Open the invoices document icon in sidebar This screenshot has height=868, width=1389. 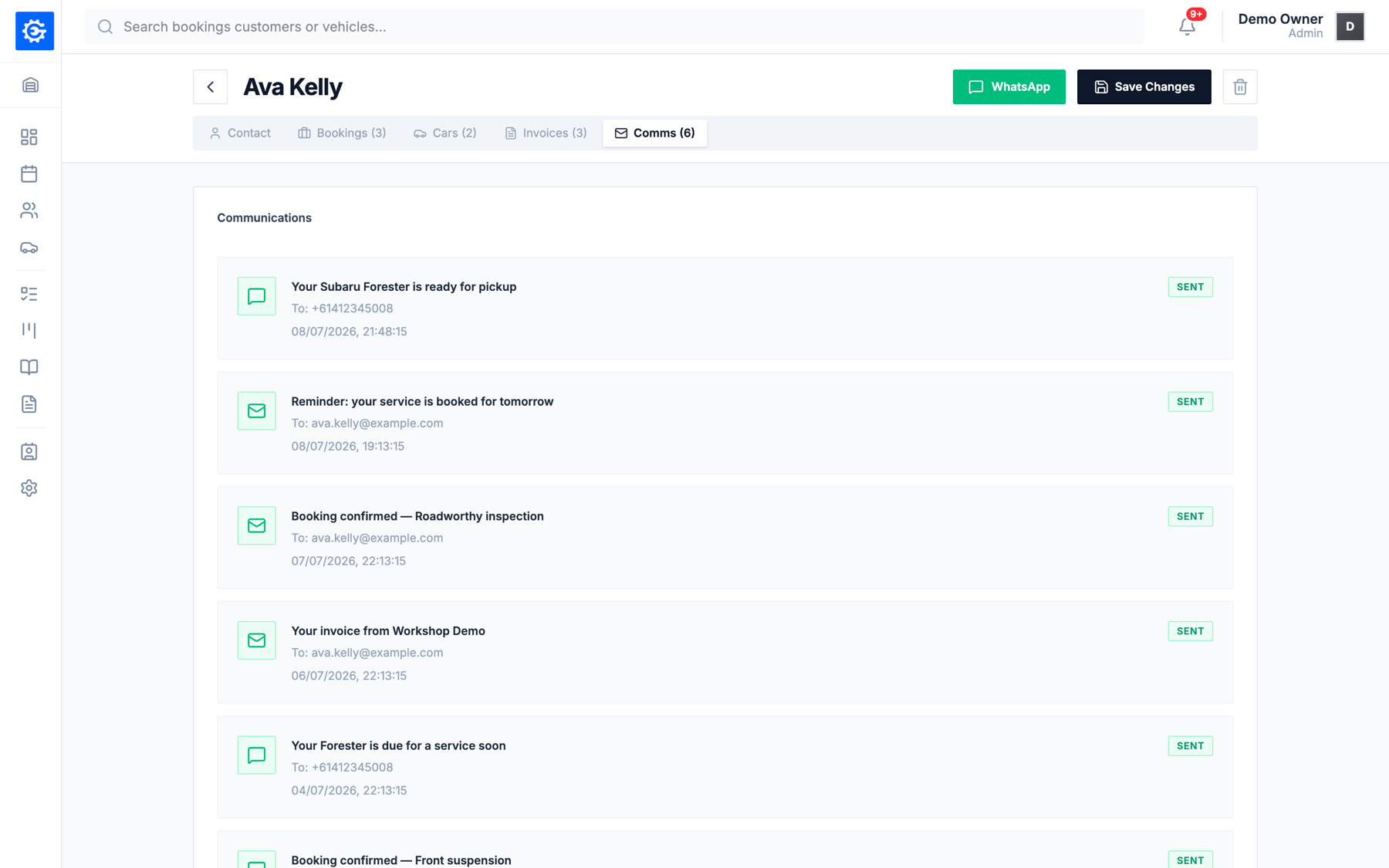29,404
